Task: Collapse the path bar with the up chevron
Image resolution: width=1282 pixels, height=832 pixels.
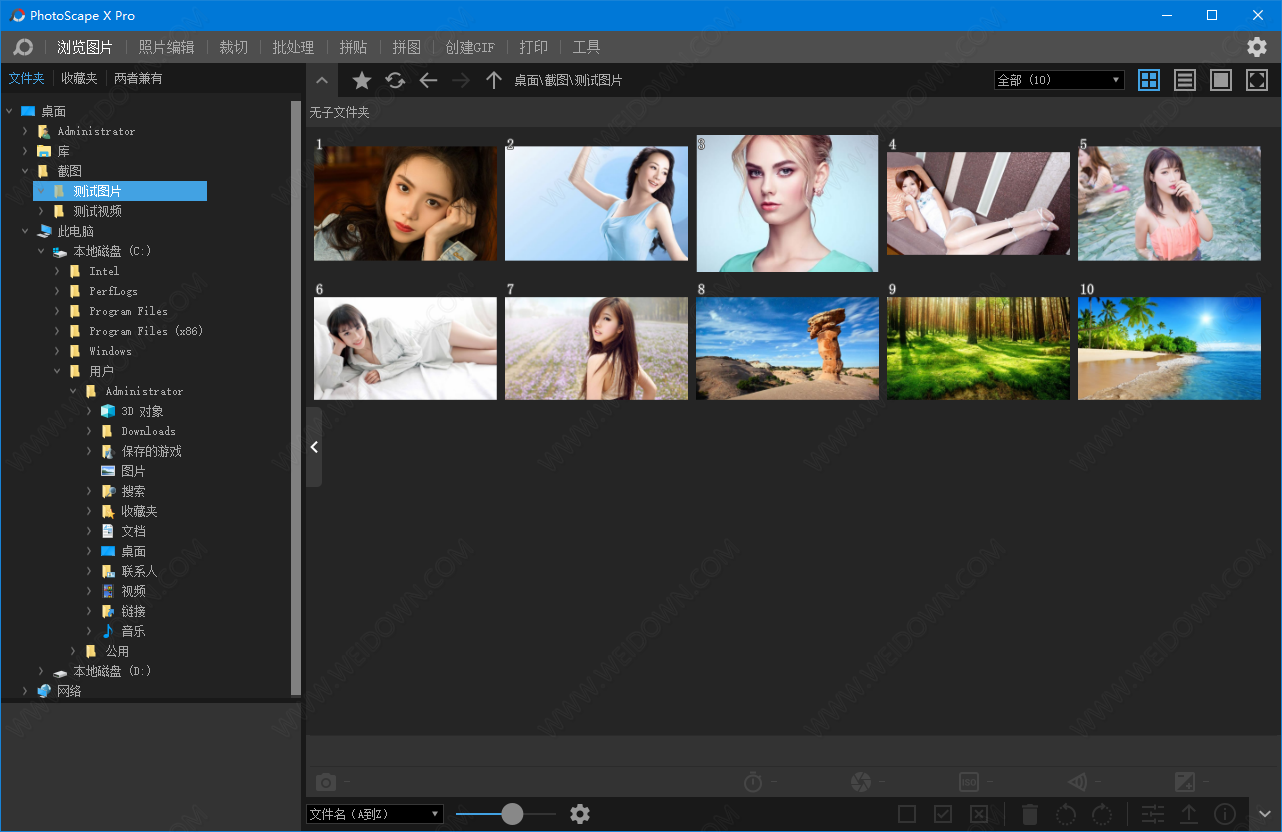Action: pos(321,81)
